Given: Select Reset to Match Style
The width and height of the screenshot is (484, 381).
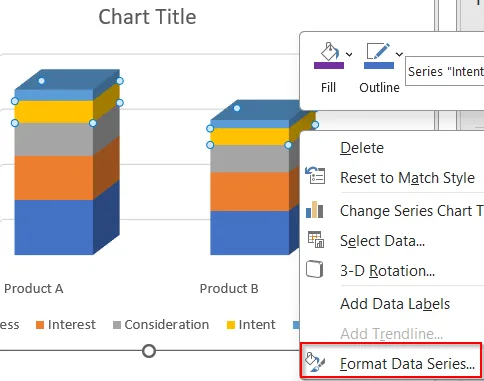Looking at the screenshot, I should [407, 178].
